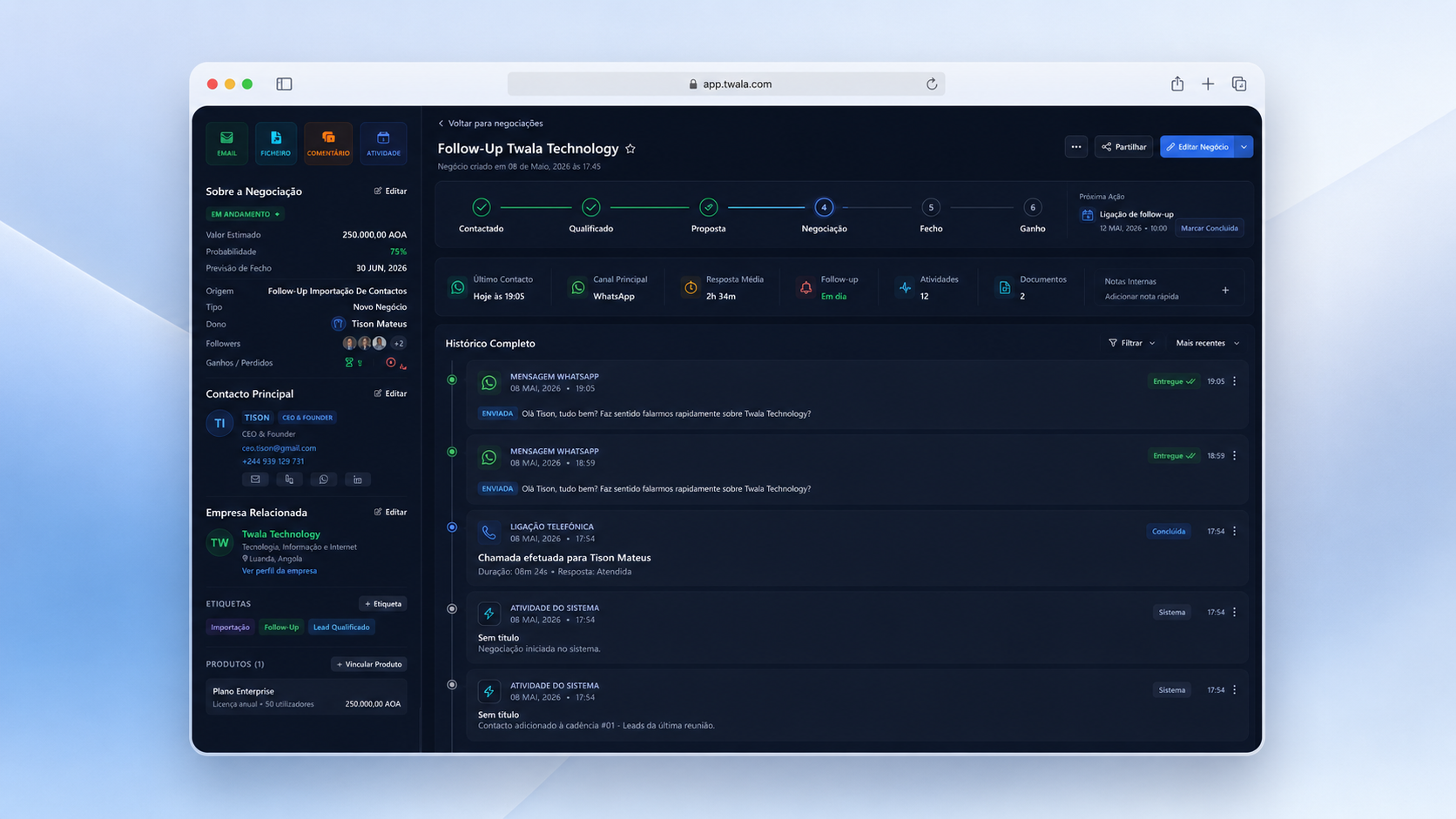
Task: Open the Plano Enterprise product card
Action: pyautogui.click(x=307, y=697)
